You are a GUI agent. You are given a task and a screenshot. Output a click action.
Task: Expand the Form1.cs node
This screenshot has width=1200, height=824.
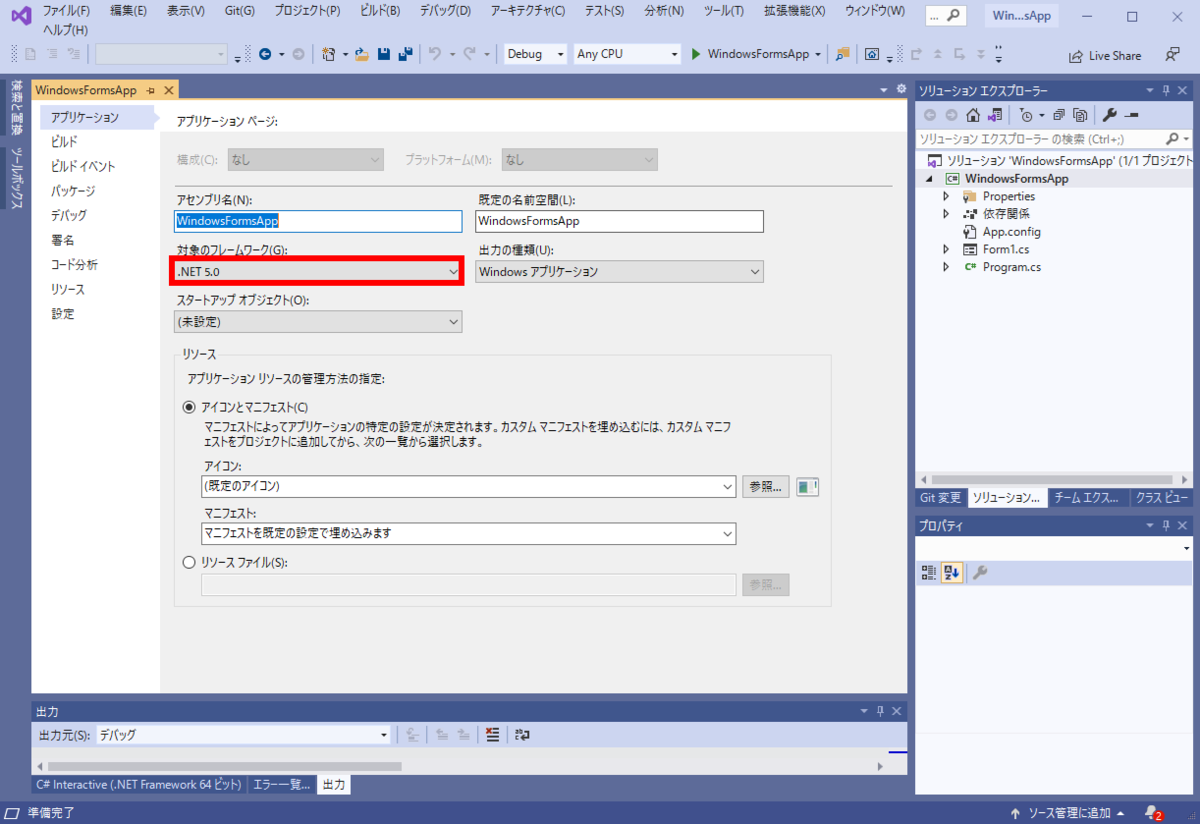[x=946, y=249]
